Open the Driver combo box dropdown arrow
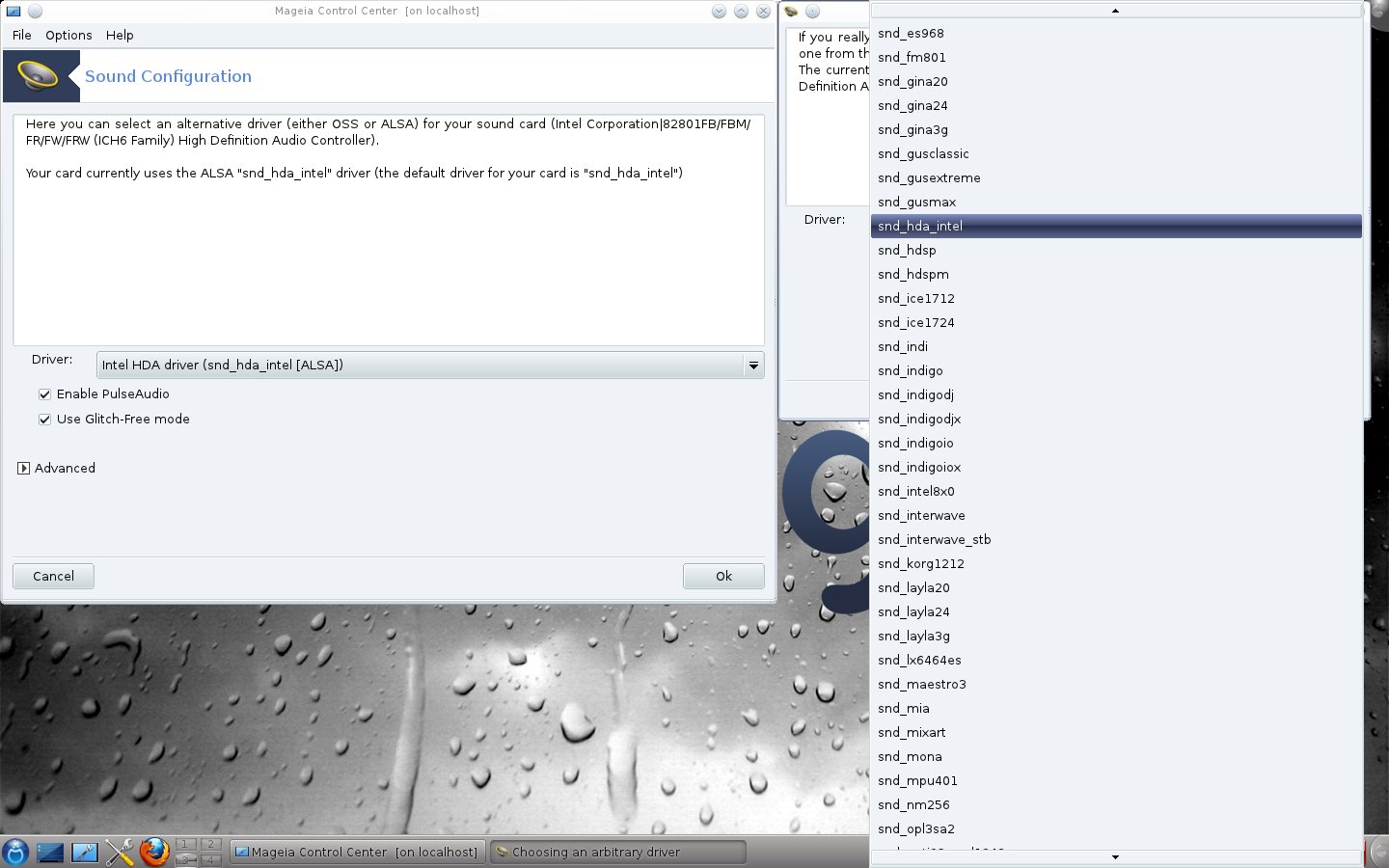1389x868 pixels. [x=753, y=366]
